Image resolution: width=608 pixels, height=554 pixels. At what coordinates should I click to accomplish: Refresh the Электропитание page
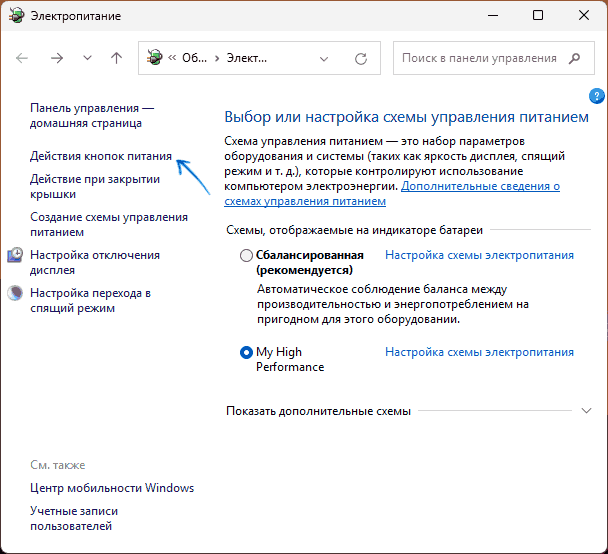coord(361,59)
